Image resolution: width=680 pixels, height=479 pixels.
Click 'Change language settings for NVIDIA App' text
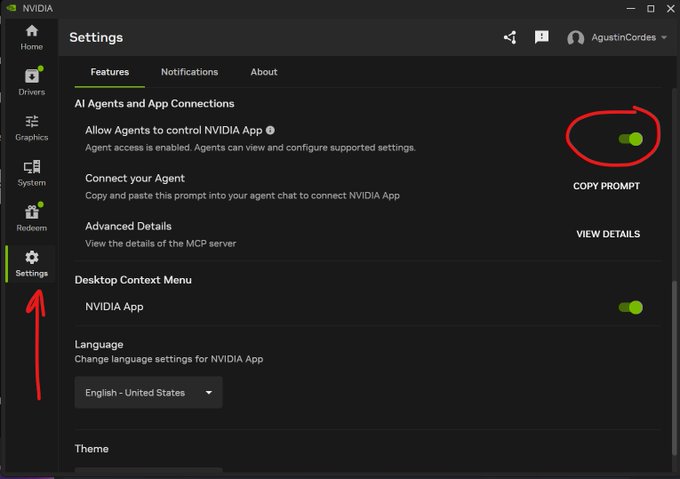click(169, 359)
